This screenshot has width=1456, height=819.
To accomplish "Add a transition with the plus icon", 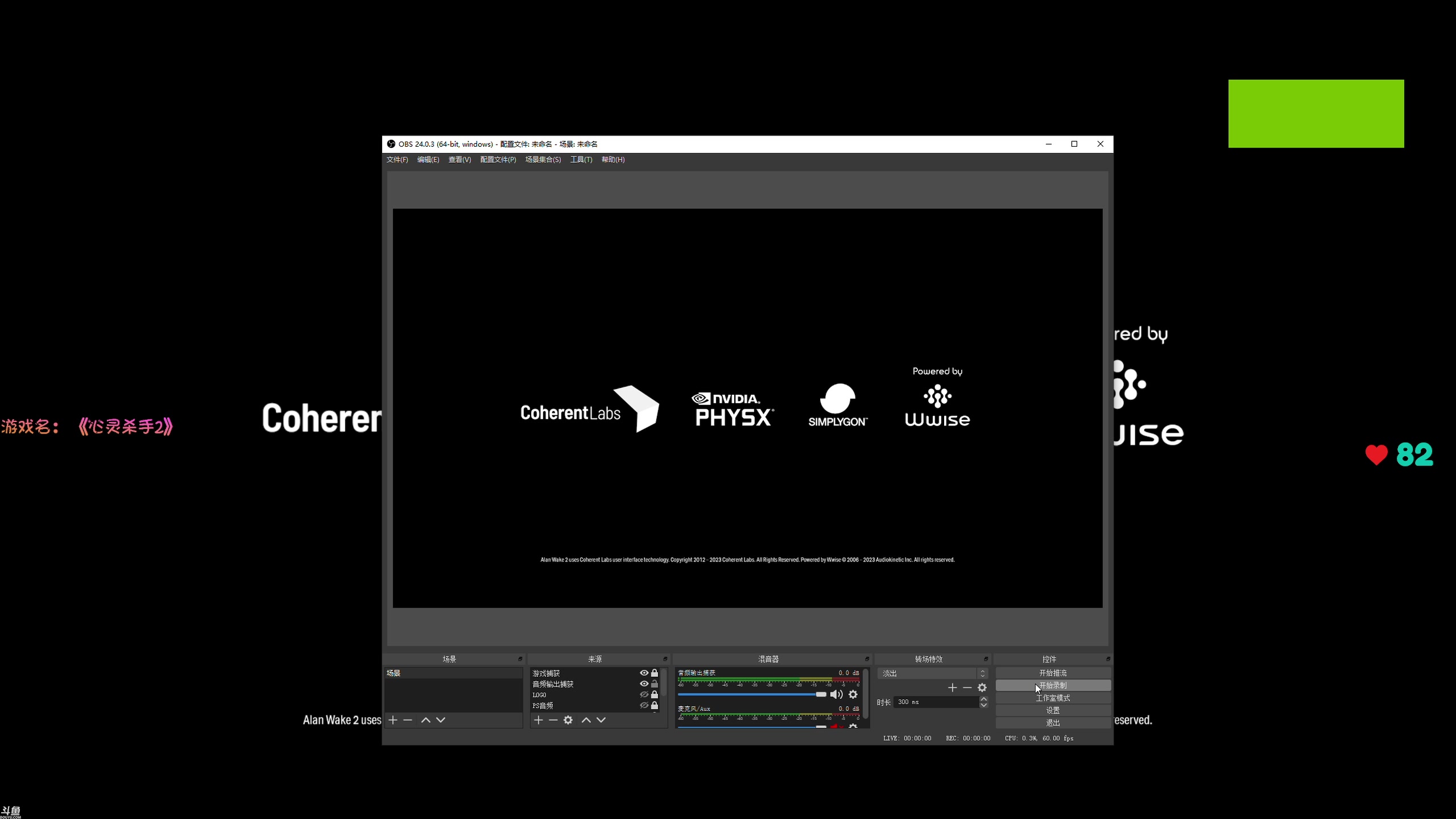I will pos(953,688).
